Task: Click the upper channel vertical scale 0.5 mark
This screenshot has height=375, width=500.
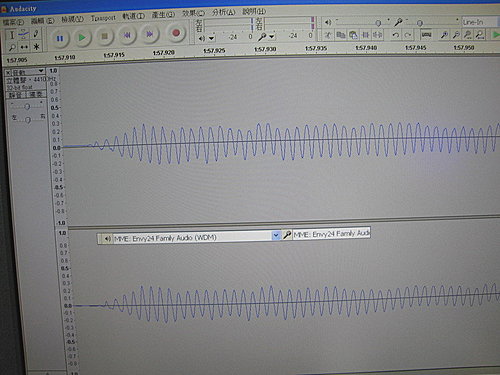Action: click(55, 108)
